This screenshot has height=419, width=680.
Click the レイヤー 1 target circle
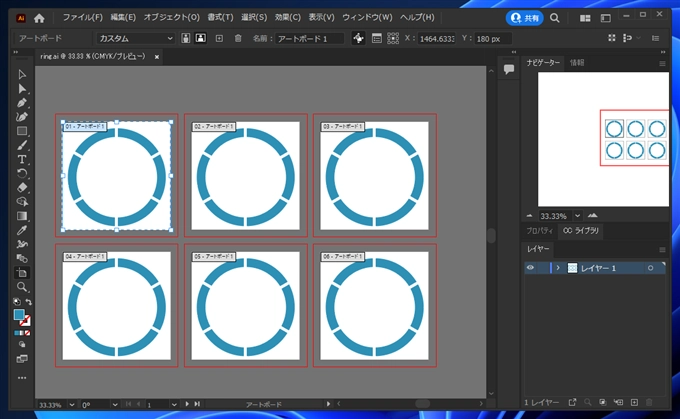(651, 268)
